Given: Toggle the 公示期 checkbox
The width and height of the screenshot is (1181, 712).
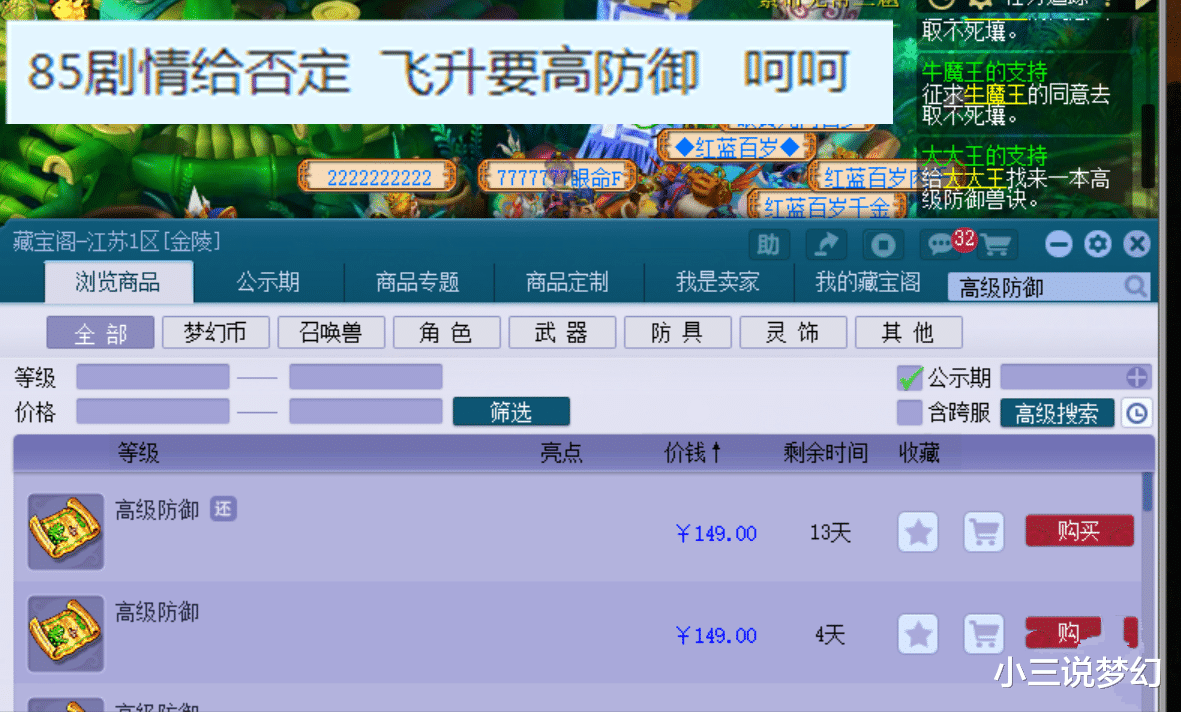Looking at the screenshot, I should coord(910,377).
